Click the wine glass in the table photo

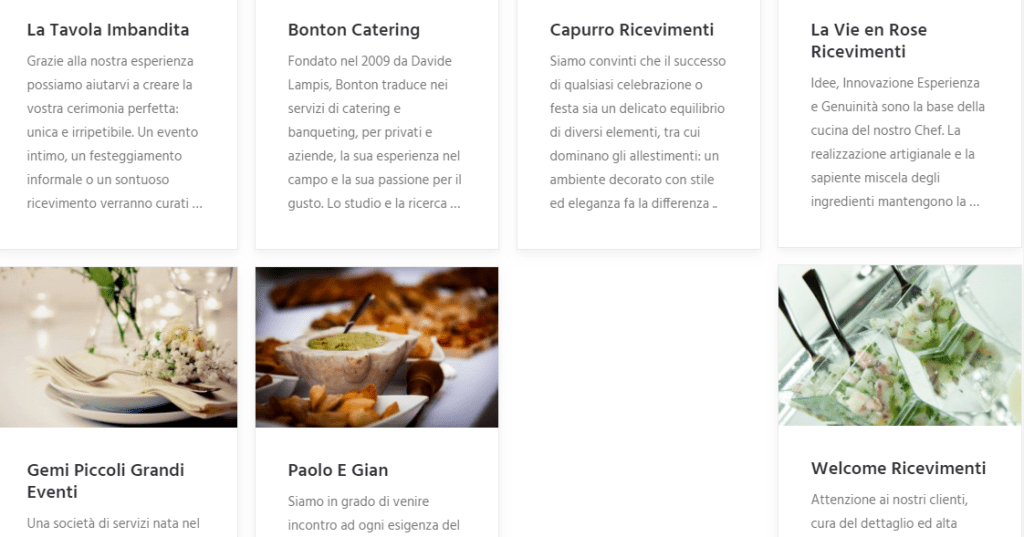tap(200, 287)
